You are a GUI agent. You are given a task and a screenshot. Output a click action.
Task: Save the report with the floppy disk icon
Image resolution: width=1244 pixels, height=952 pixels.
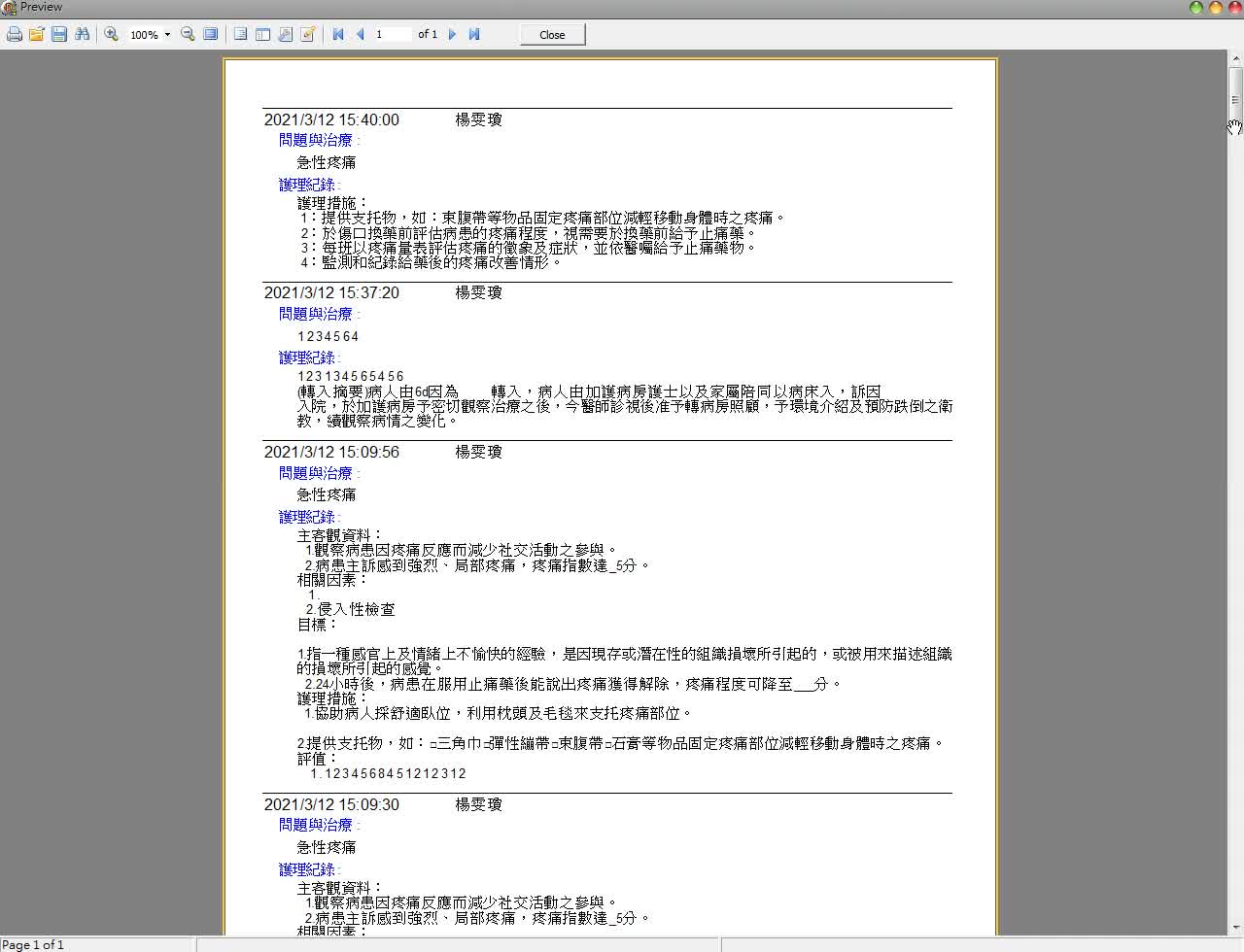point(59,34)
